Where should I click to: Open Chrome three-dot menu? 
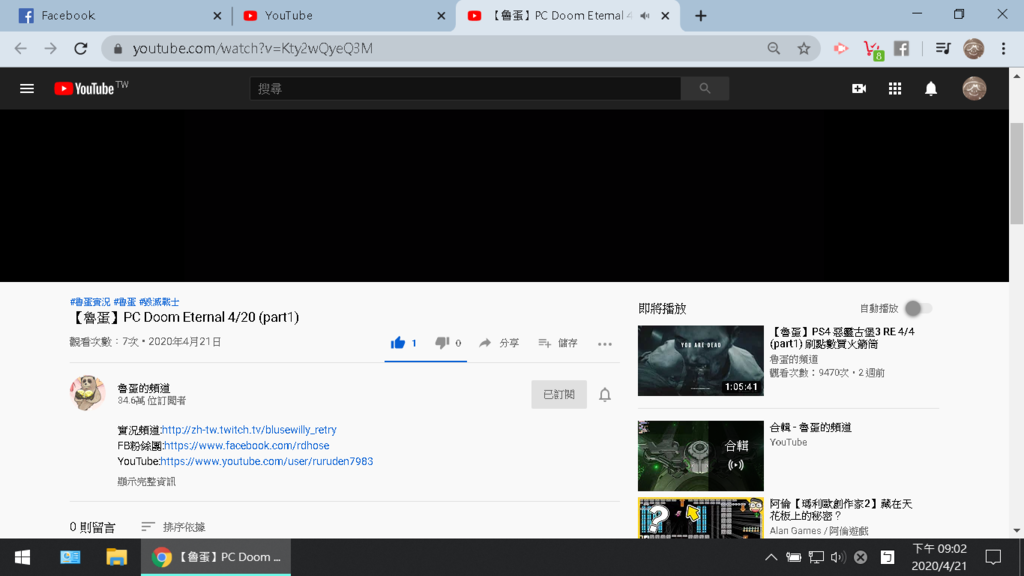1003,48
